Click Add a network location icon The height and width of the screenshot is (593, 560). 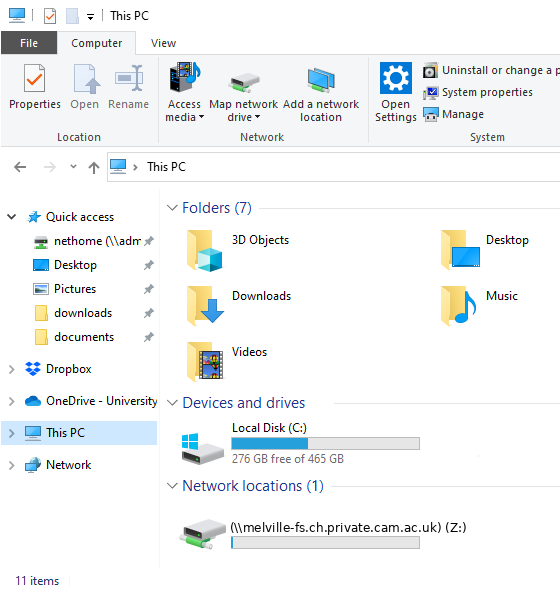coord(321,80)
